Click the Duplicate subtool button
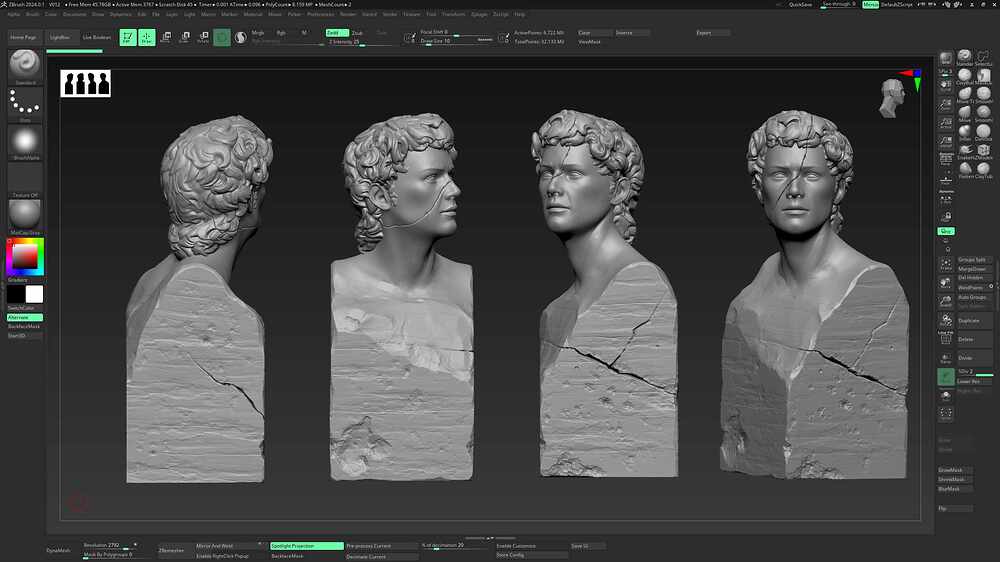The image size is (1000, 562). pyautogui.click(x=974, y=321)
